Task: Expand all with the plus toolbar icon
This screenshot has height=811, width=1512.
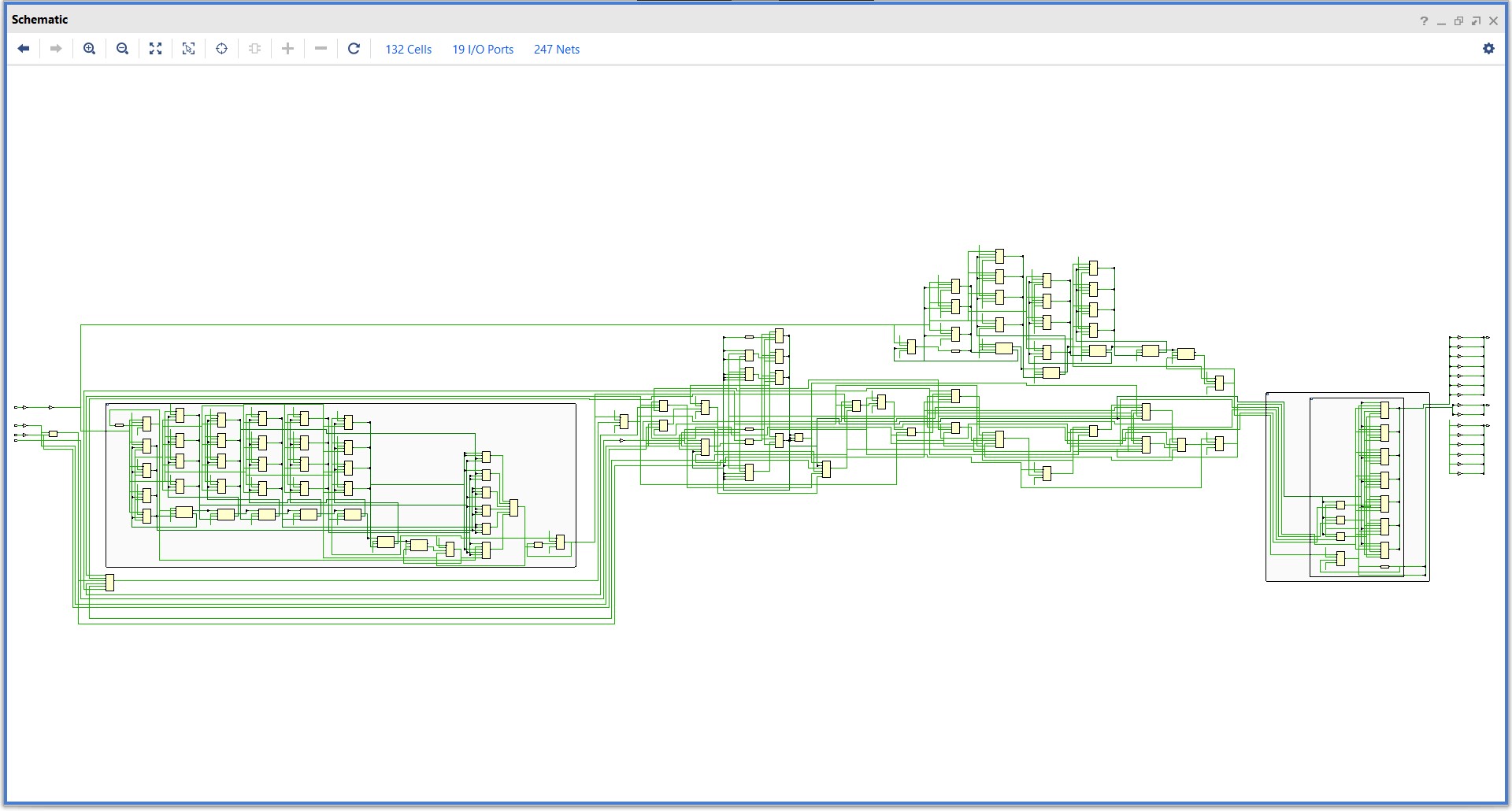Action: [x=287, y=49]
